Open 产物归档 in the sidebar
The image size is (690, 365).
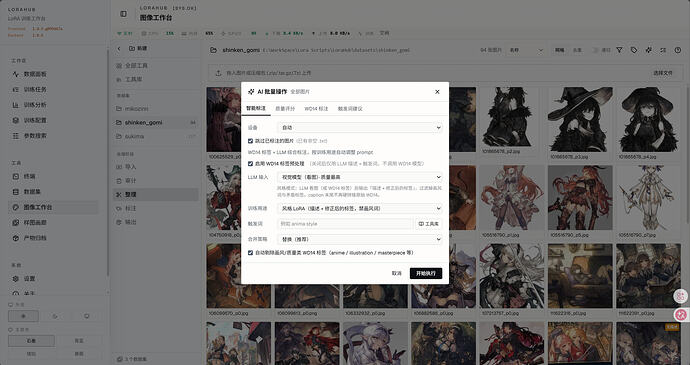click(53, 238)
